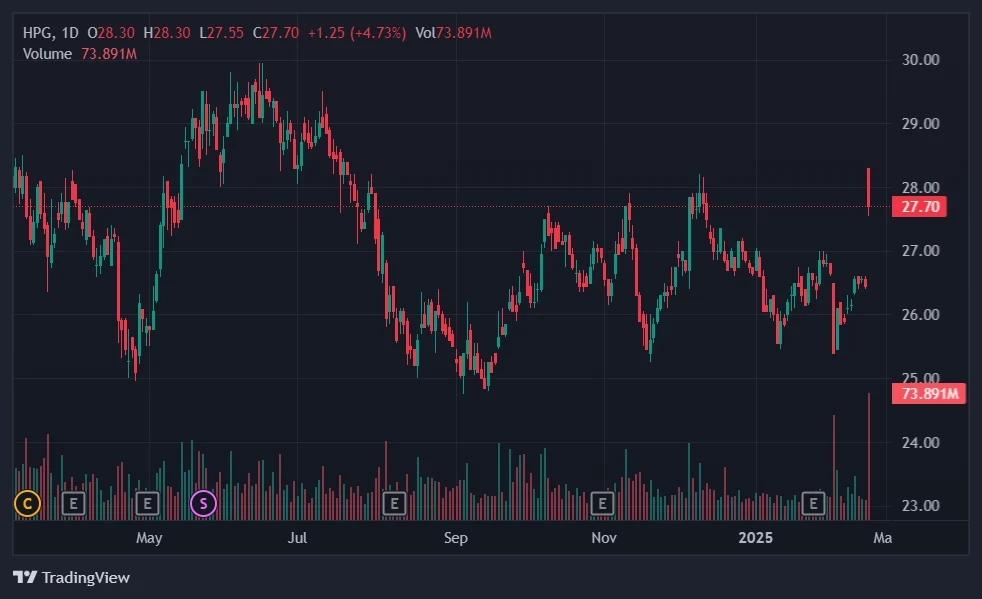This screenshot has width=982, height=599.
Task: Select the +1.25 (+4.73%) change text
Action: point(357,33)
